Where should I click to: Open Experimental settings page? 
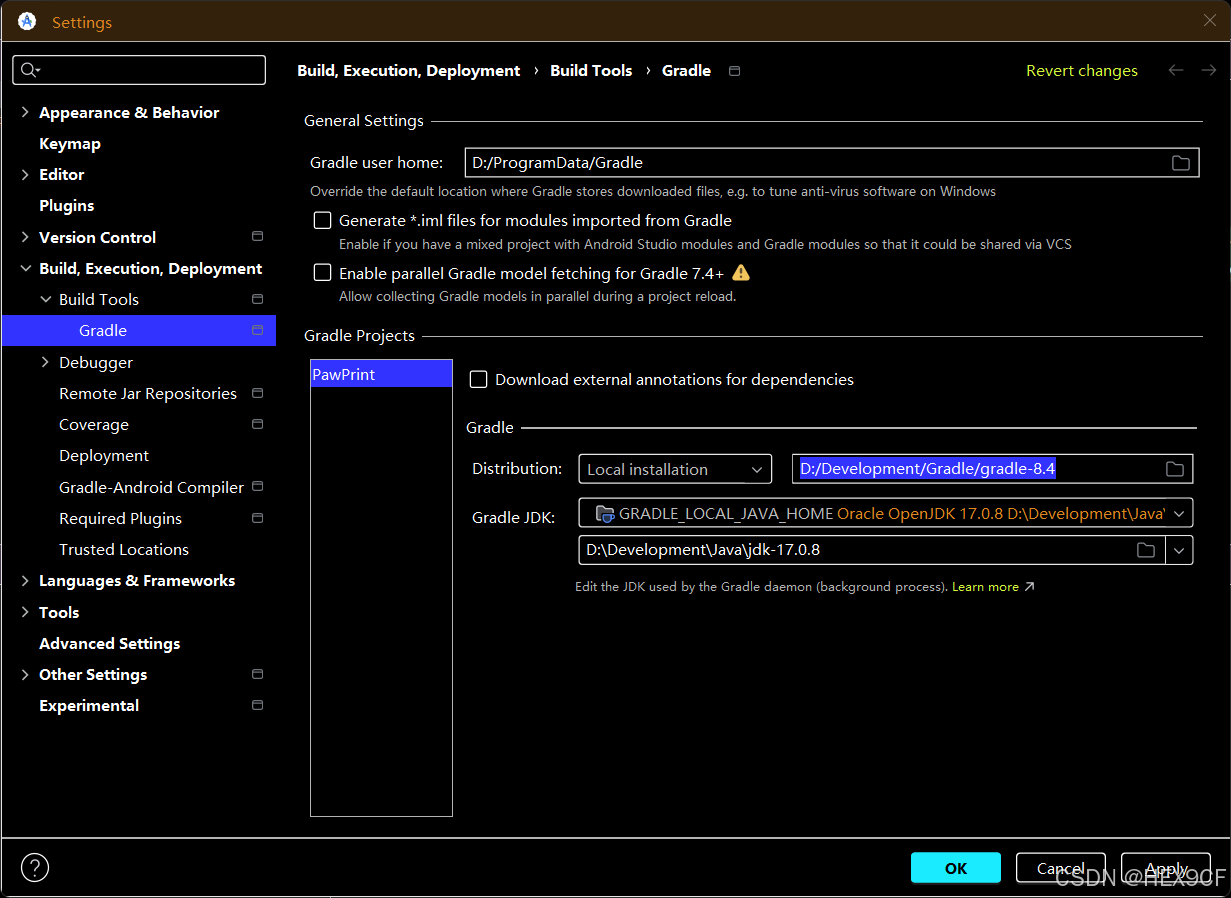[x=89, y=705]
